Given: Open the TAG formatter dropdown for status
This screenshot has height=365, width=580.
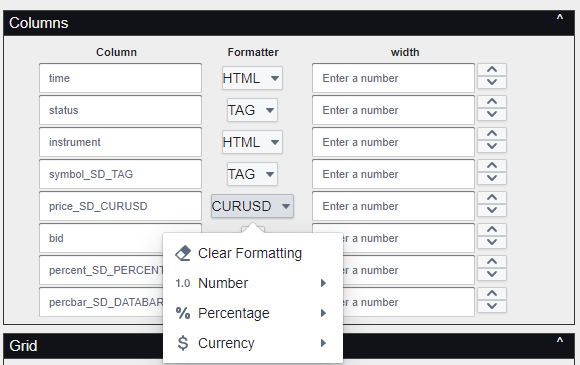Looking at the screenshot, I should (252, 110).
